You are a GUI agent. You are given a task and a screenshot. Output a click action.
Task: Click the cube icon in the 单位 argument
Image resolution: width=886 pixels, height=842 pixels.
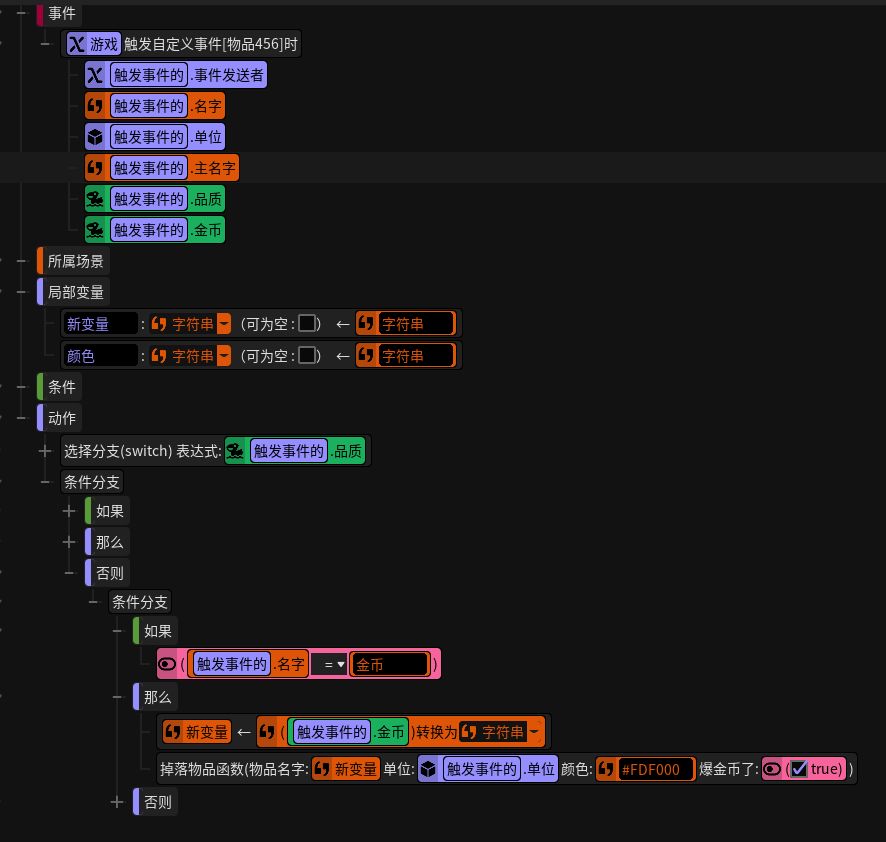coord(428,769)
